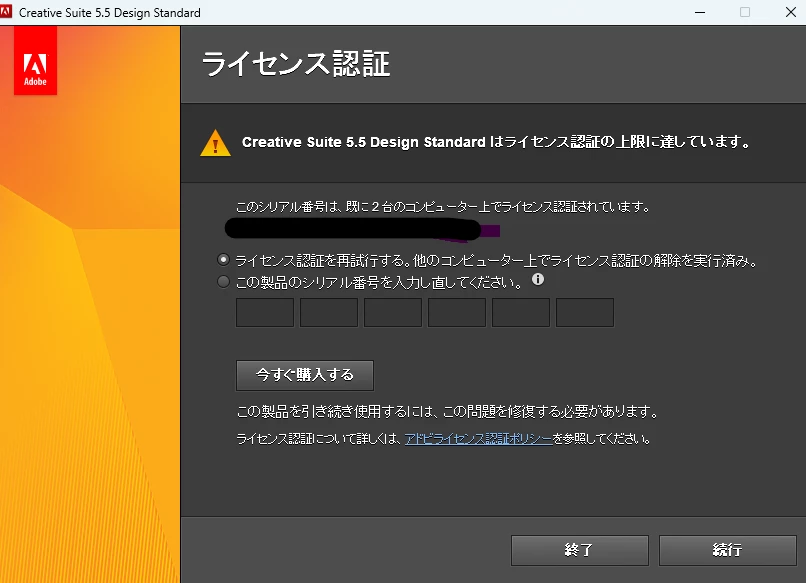Click the second serial number field
This screenshot has width=806, height=583.
tap(329, 312)
